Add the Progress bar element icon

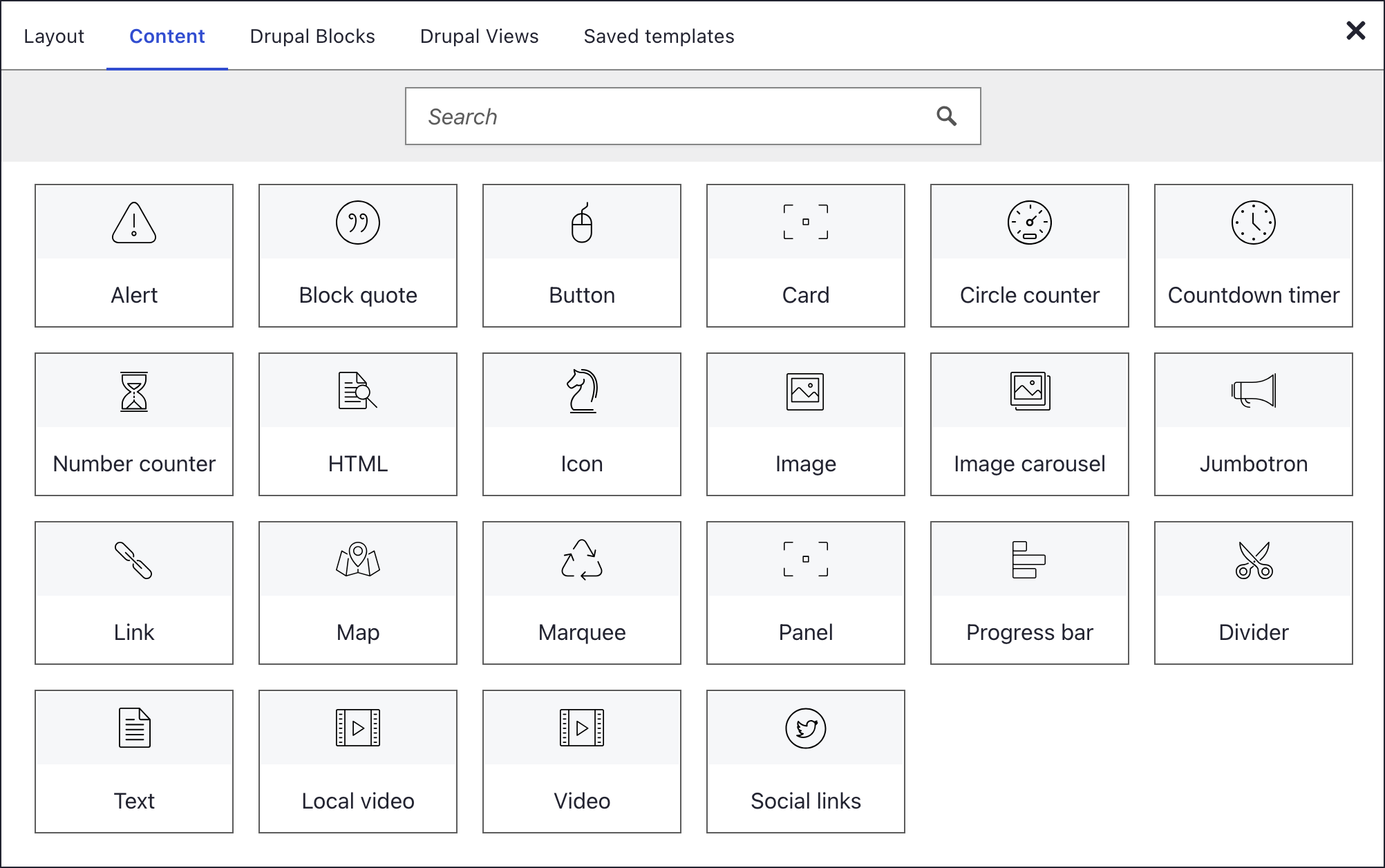tap(1030, 560)
